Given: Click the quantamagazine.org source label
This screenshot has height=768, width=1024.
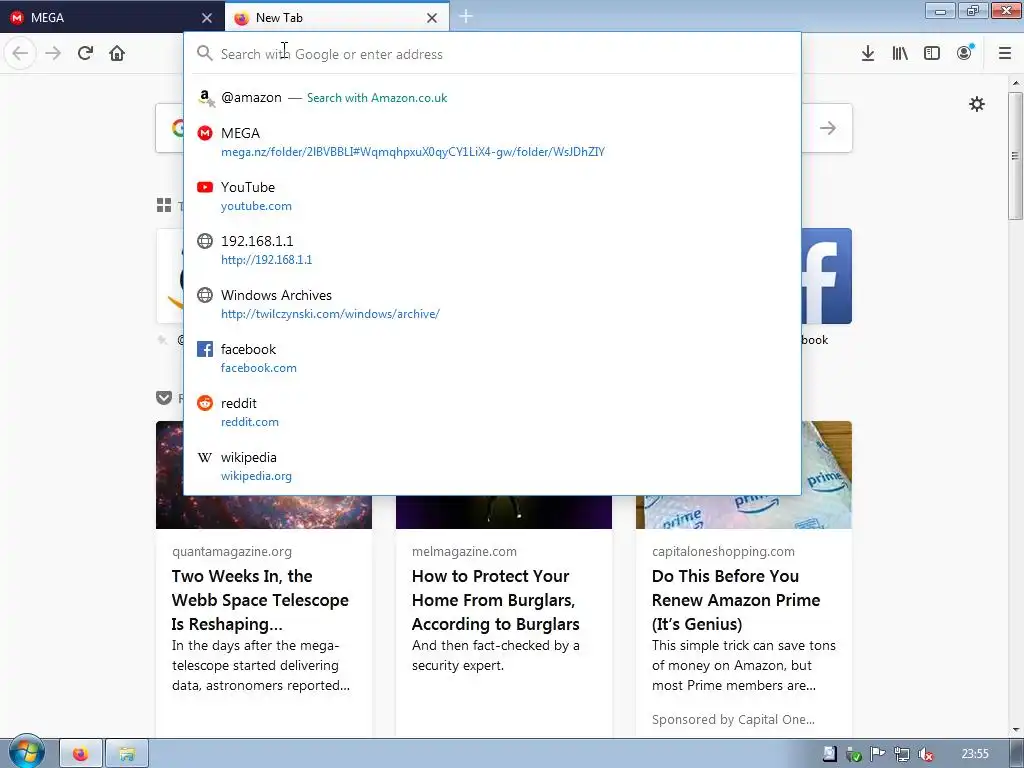Looking at the screenshot, I should pos(232,551).
